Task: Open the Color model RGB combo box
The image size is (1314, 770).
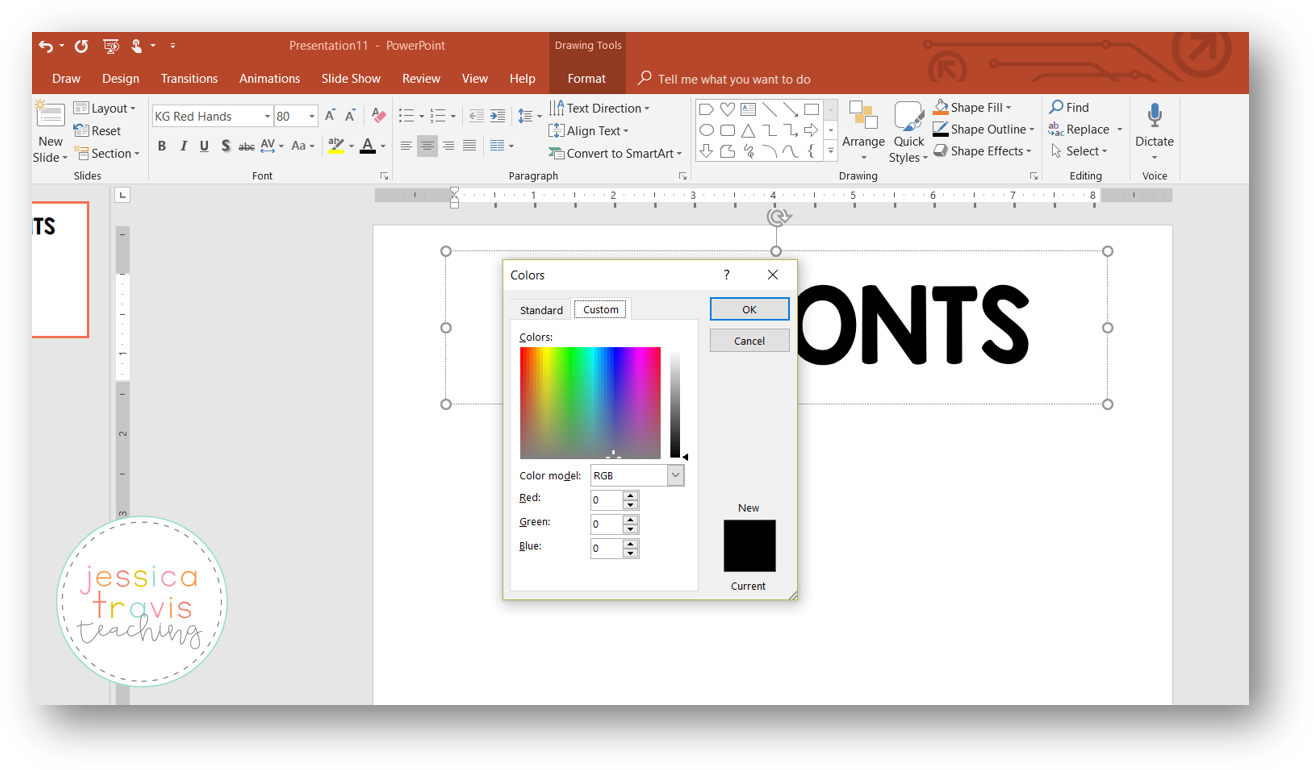Action: pos(637,476)
